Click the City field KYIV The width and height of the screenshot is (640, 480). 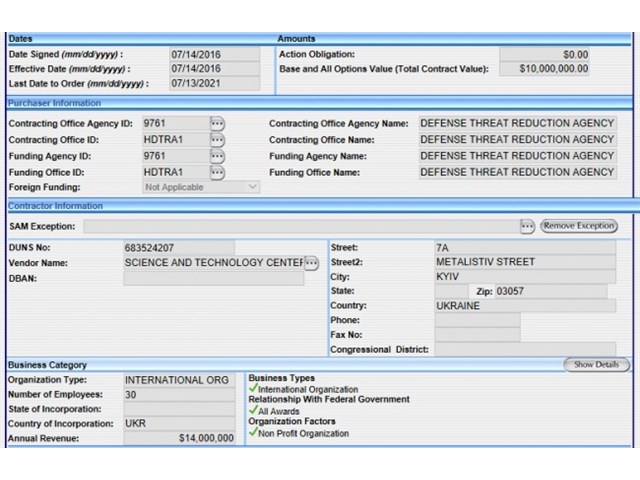point(525,277)
